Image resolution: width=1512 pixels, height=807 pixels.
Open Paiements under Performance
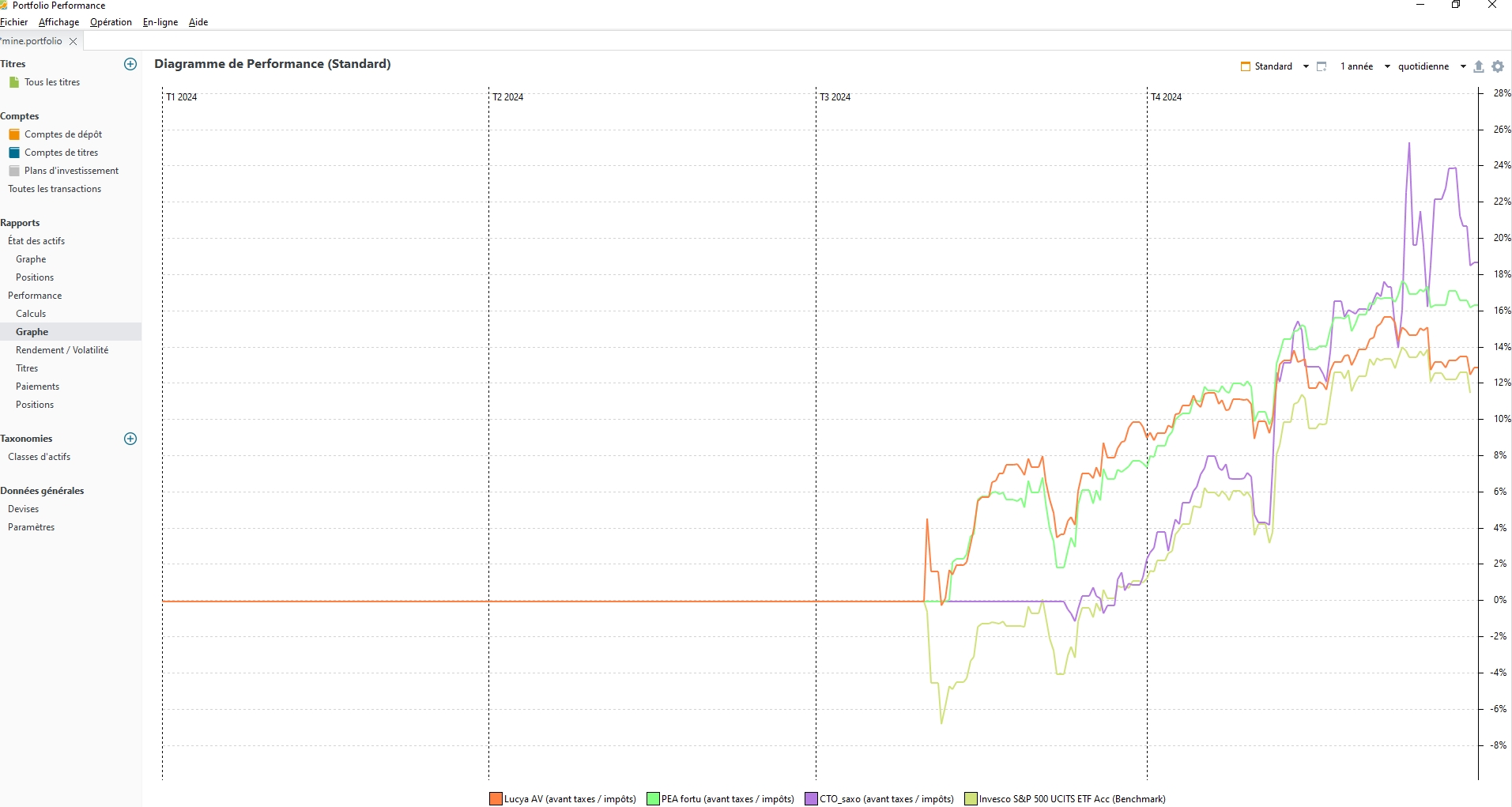point(38,387)
